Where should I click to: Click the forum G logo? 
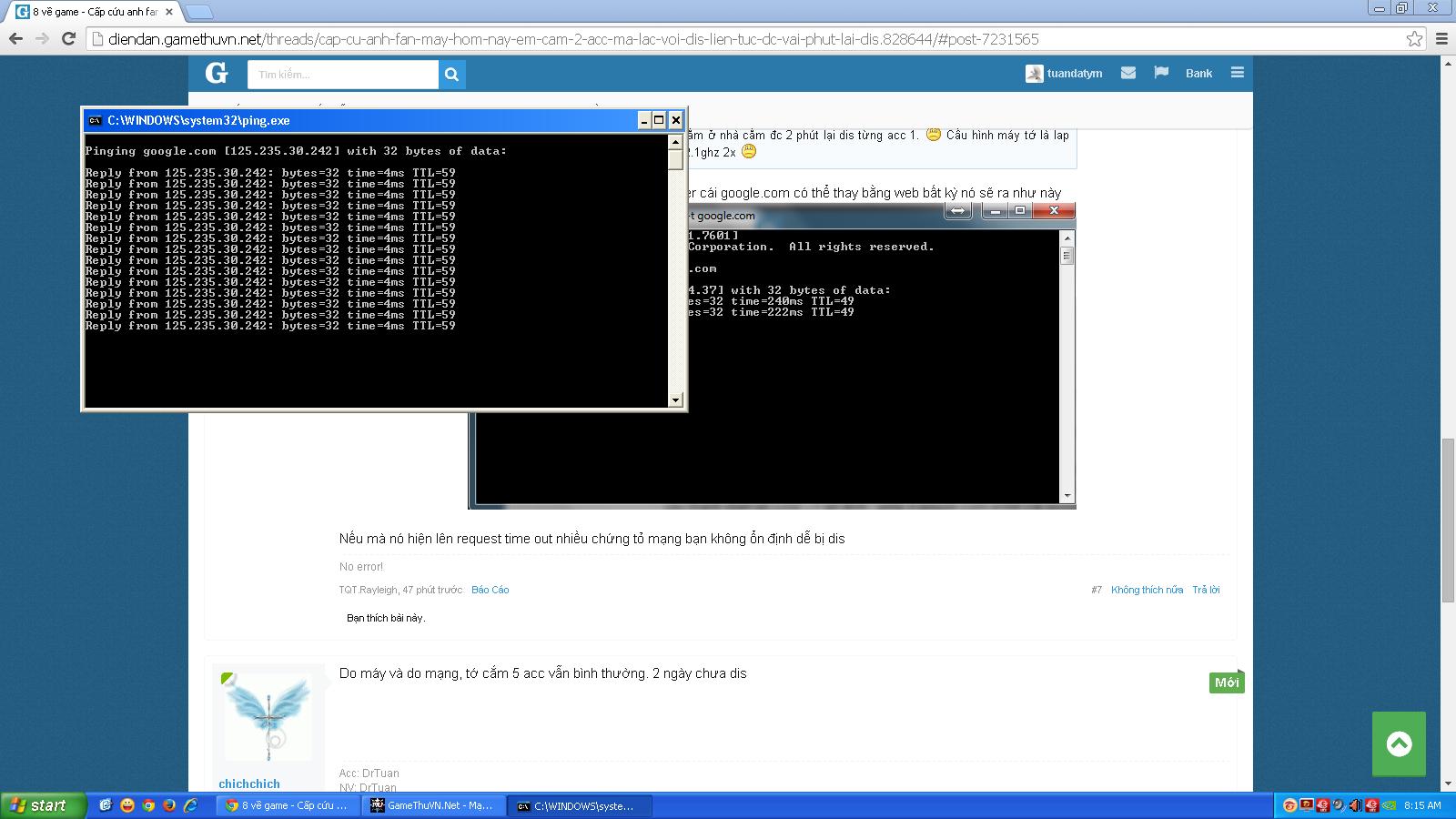[x=216, y=73]
